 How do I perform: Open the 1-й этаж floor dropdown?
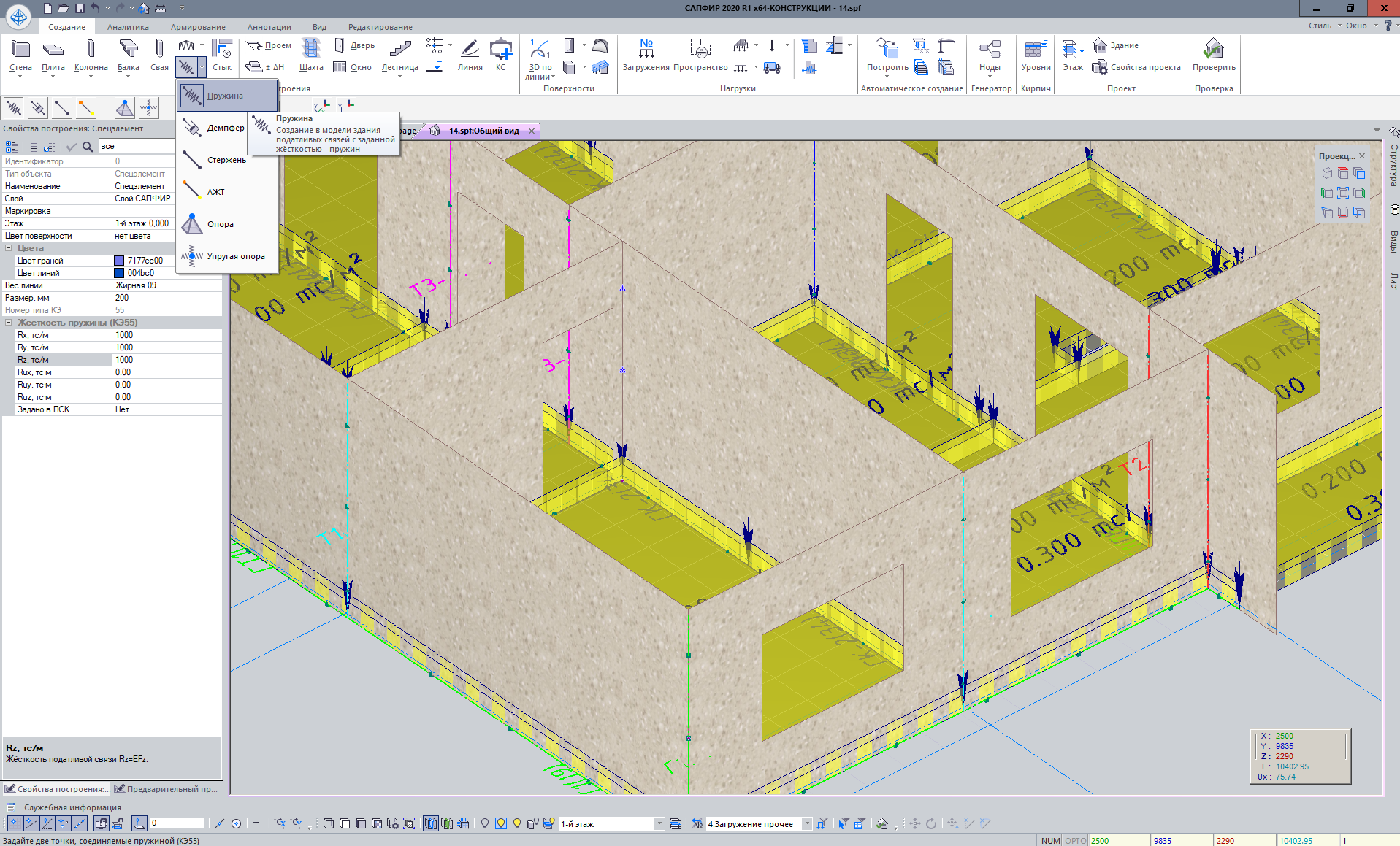pos(659,823)
